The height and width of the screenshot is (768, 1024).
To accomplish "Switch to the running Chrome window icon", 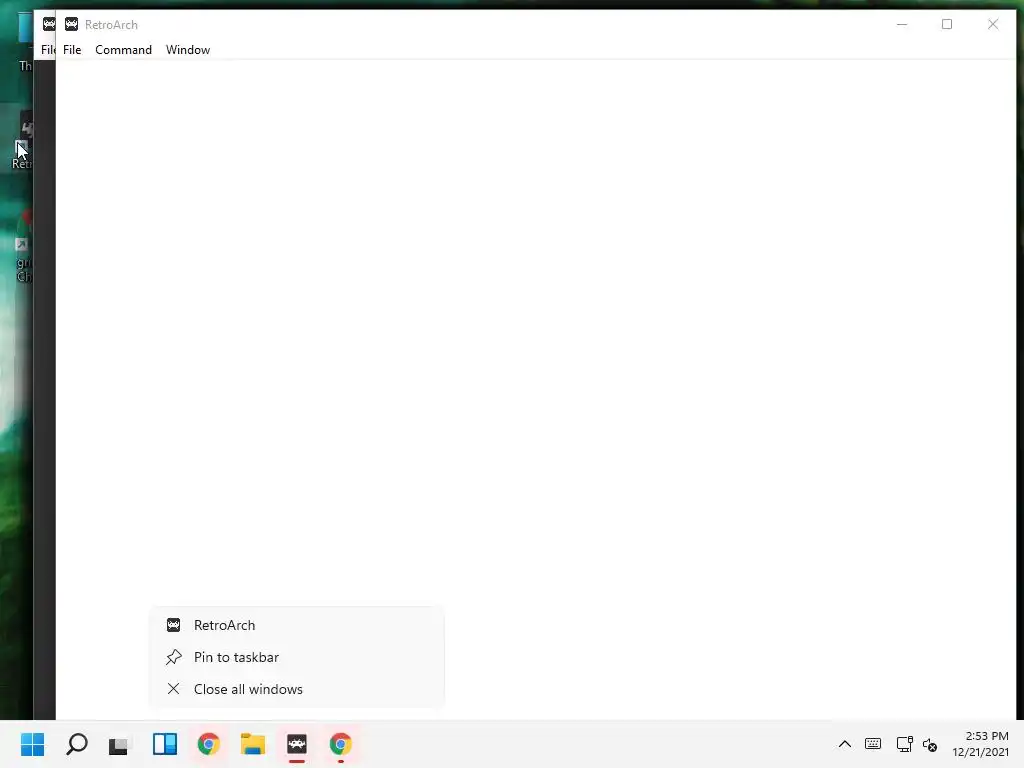I will pos(340,744).
